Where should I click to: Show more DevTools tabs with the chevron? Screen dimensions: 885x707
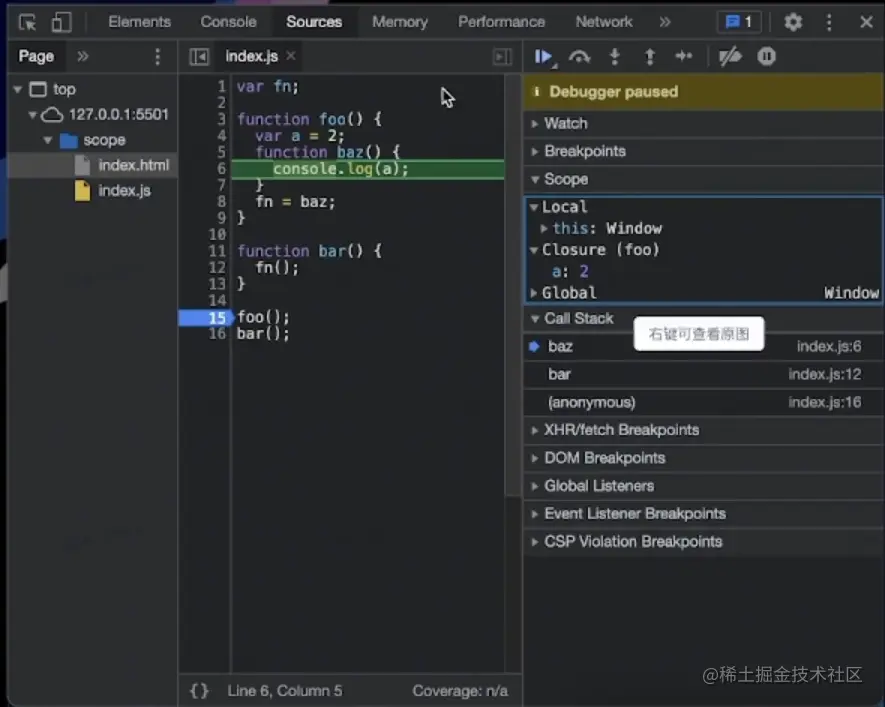click(665, 22)
